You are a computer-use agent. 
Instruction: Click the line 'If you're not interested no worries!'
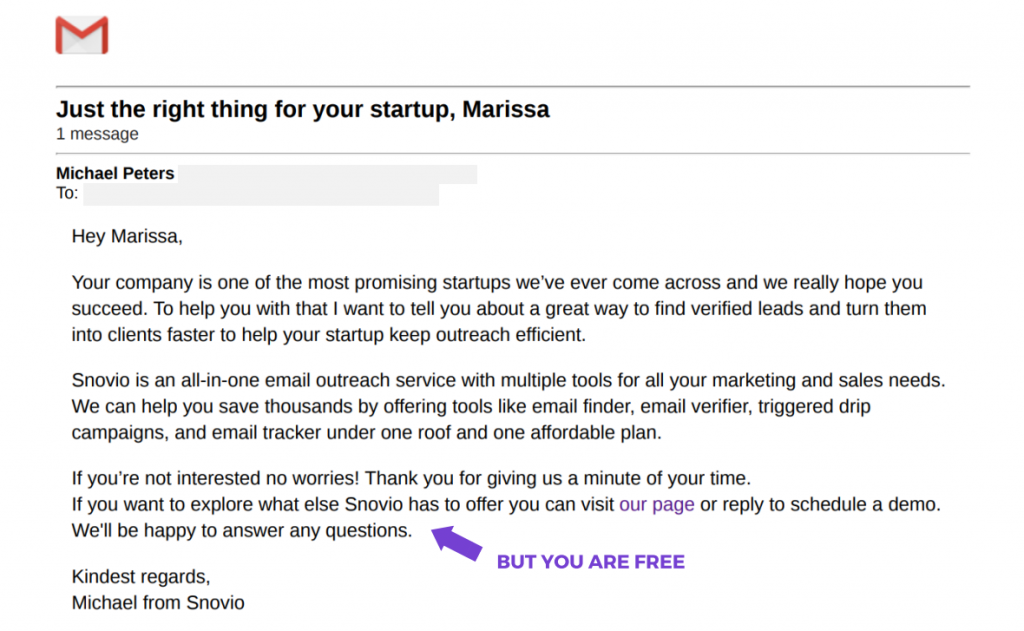point(411,478)
